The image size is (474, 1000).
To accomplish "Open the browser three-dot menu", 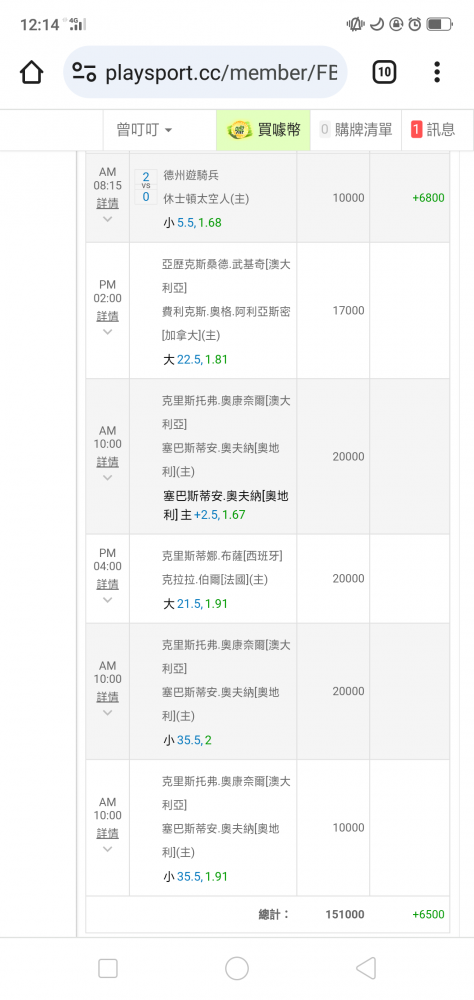I will [x=437, y=72].
